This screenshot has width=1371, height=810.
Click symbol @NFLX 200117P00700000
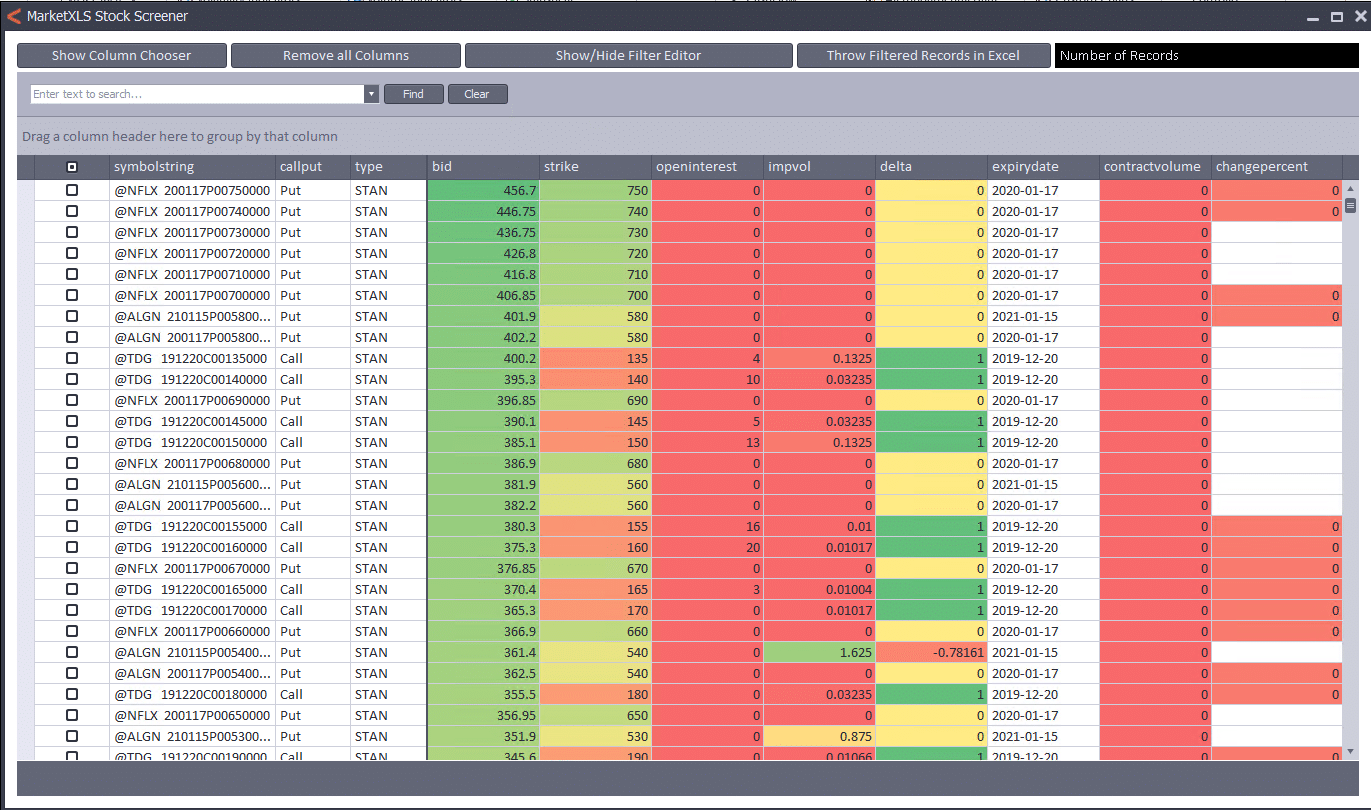pyautogui.click(x=192, y=295)
